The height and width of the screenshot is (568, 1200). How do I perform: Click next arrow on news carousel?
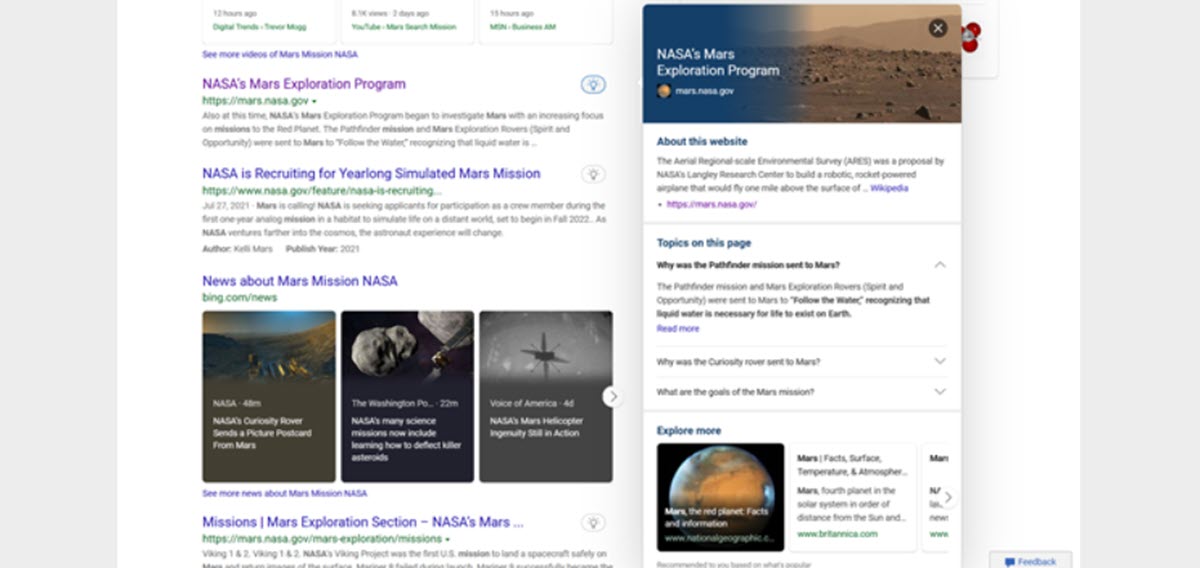[x=612, y=396]
